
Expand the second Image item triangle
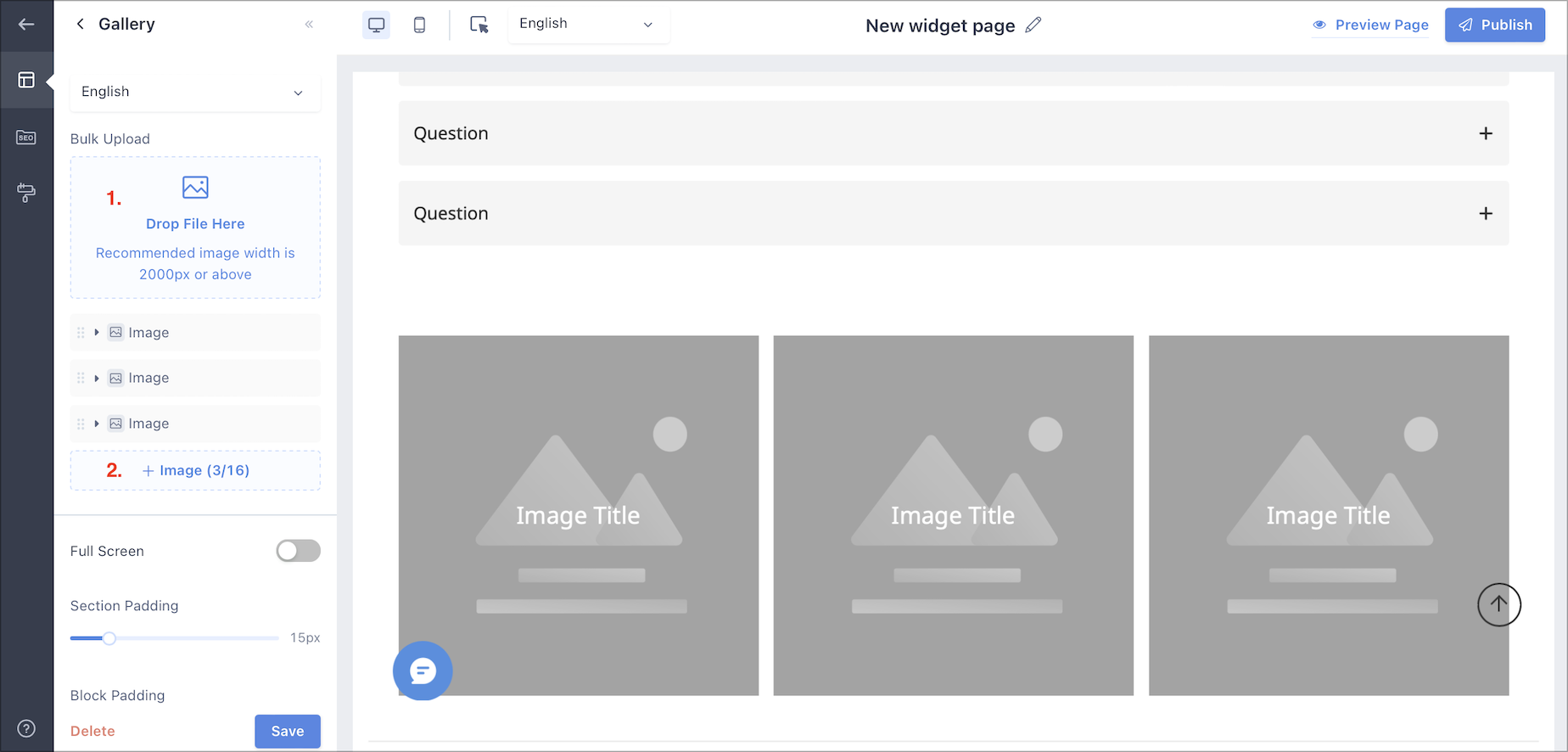point(97,378)
